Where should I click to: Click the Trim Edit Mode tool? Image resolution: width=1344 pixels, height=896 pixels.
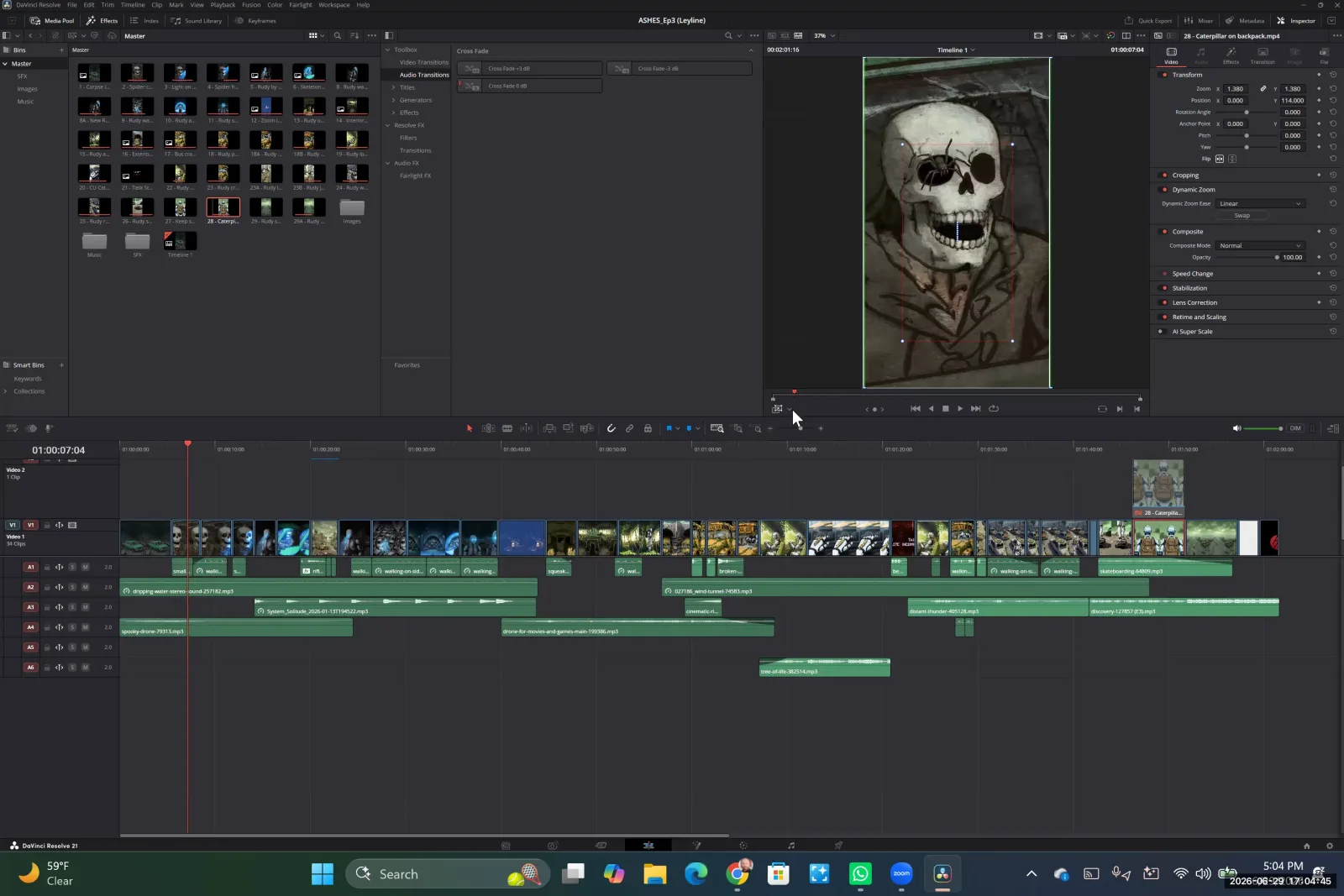point(488,428)
